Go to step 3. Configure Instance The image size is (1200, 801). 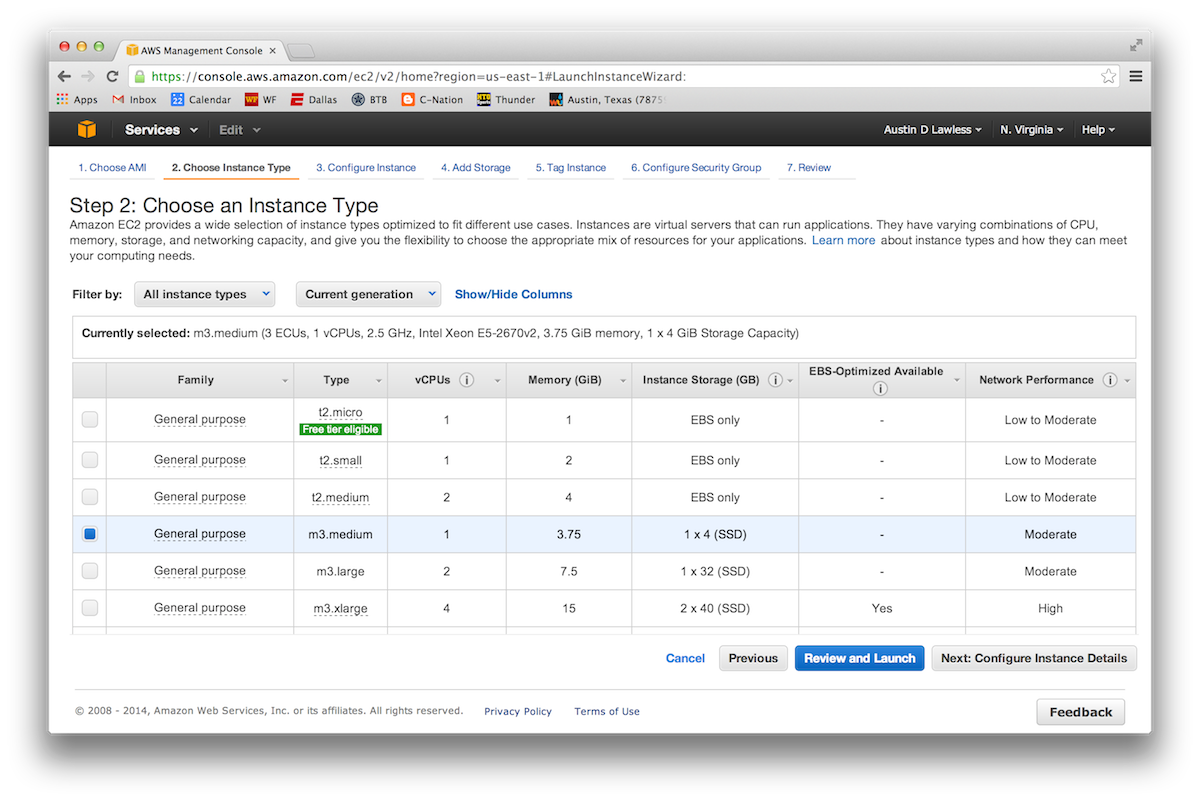pos(366,168)
